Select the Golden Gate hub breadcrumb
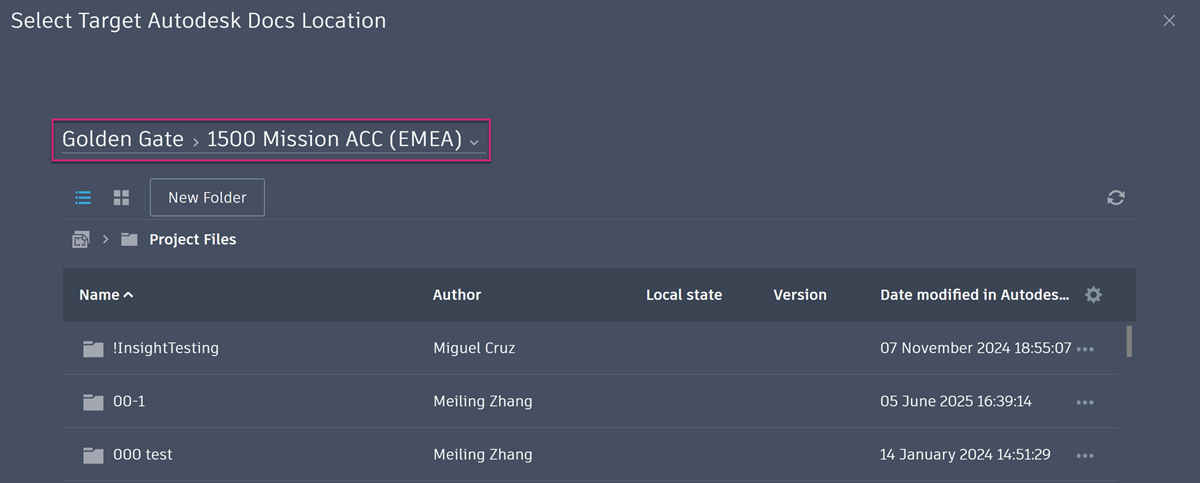 [123, 140]
